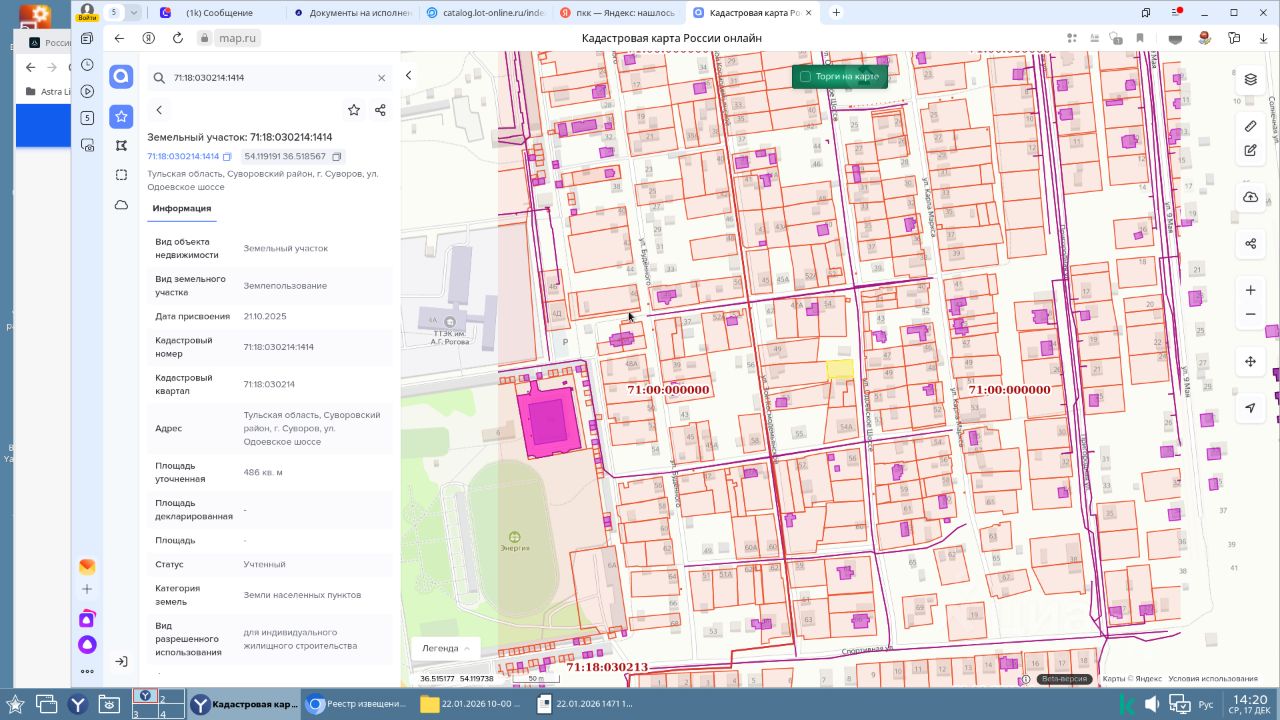Click the edit/draw note tool on map
Screen dimensions: 1280x720
tap(1250, 151)
